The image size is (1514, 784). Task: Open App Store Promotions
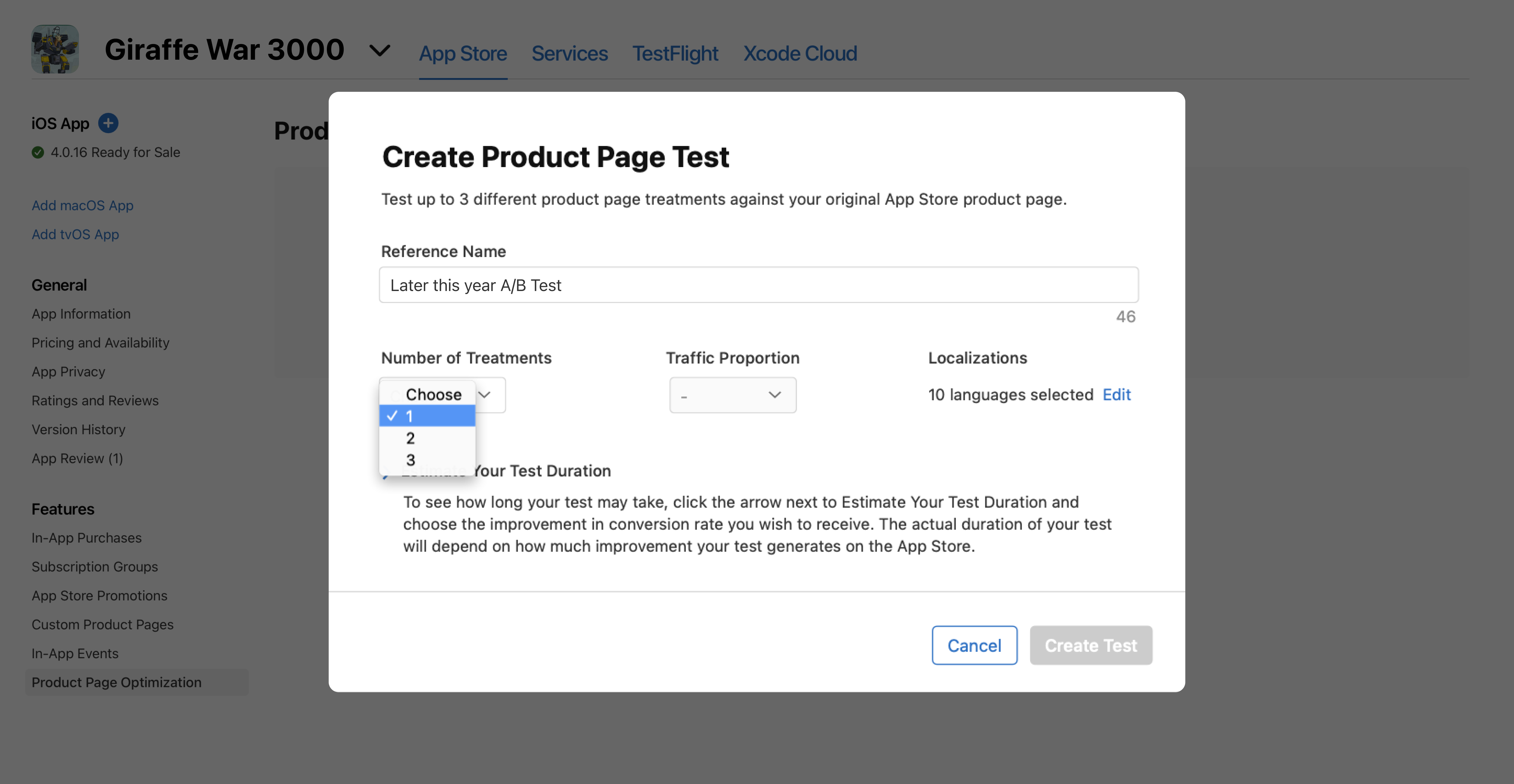tap(99, 595)
